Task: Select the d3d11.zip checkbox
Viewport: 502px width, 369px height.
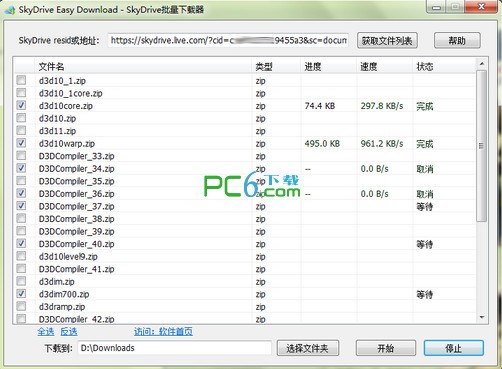Action: pos(21,130)
